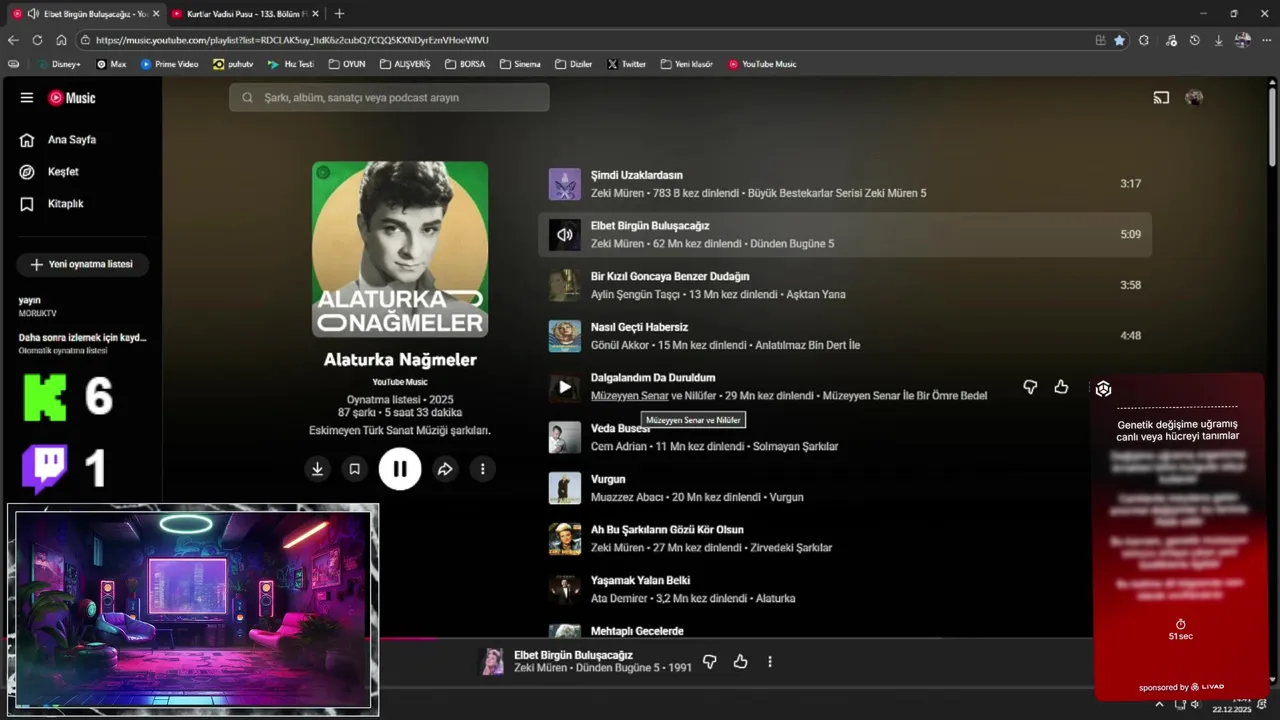Image resolution: width=1280 pixels, height=720 pixels.
Task: Dislike Dalgalandım Da Duruldum in the list
Action: [x=1030, y=387]
